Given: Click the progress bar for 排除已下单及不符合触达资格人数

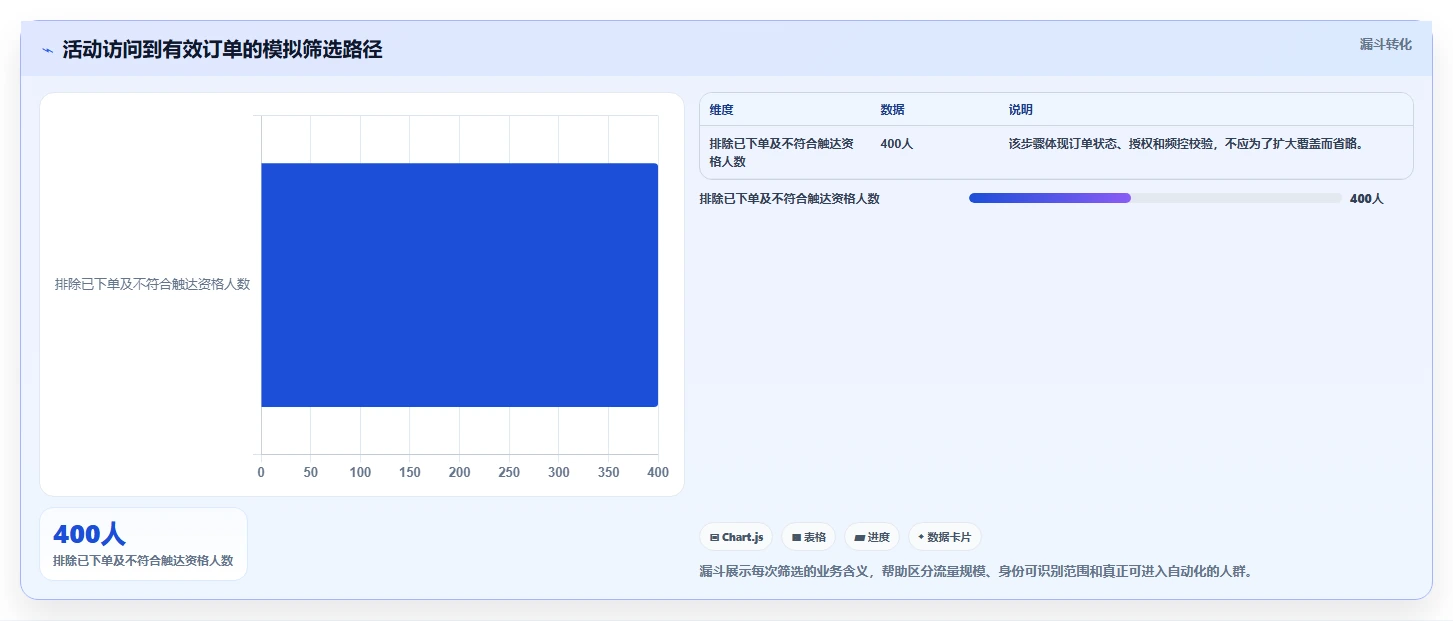Looking at the screenshot, I should (x=1155, y=198).
